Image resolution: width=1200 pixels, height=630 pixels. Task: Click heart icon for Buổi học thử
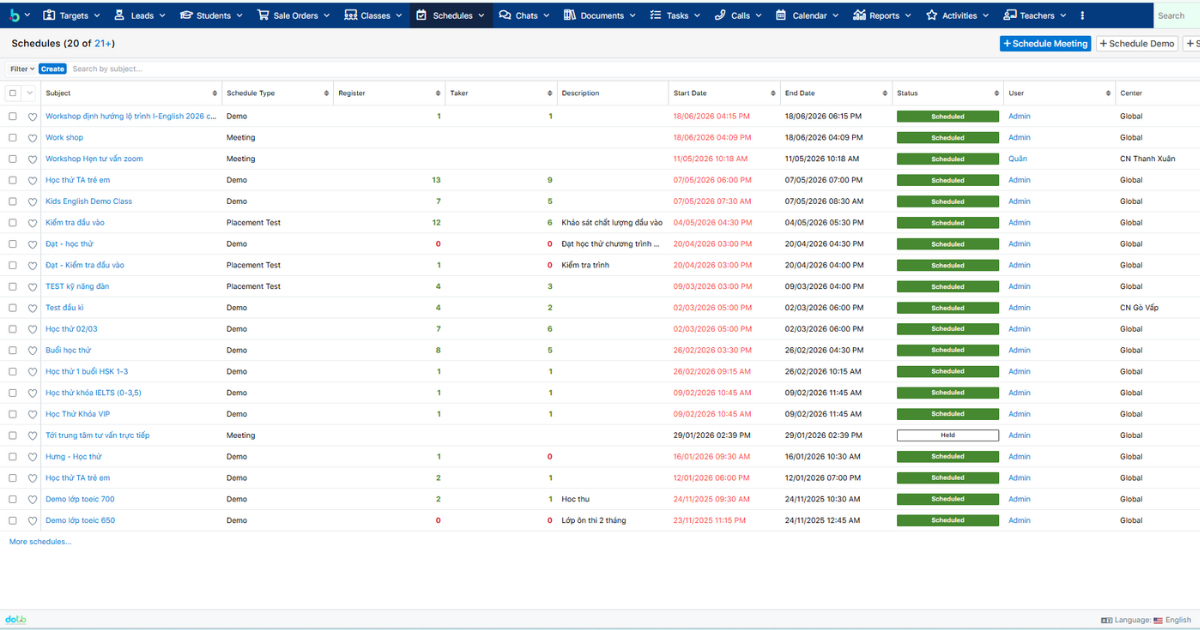32,351
